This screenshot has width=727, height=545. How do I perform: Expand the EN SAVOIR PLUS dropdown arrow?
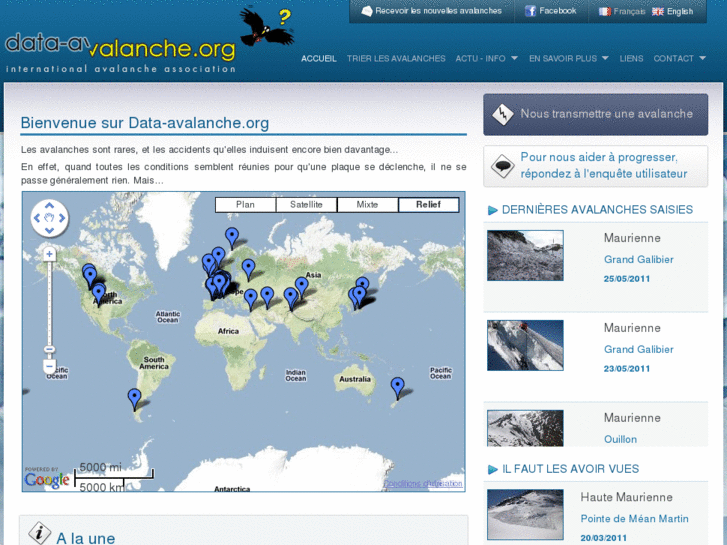[x=605, y=58]
